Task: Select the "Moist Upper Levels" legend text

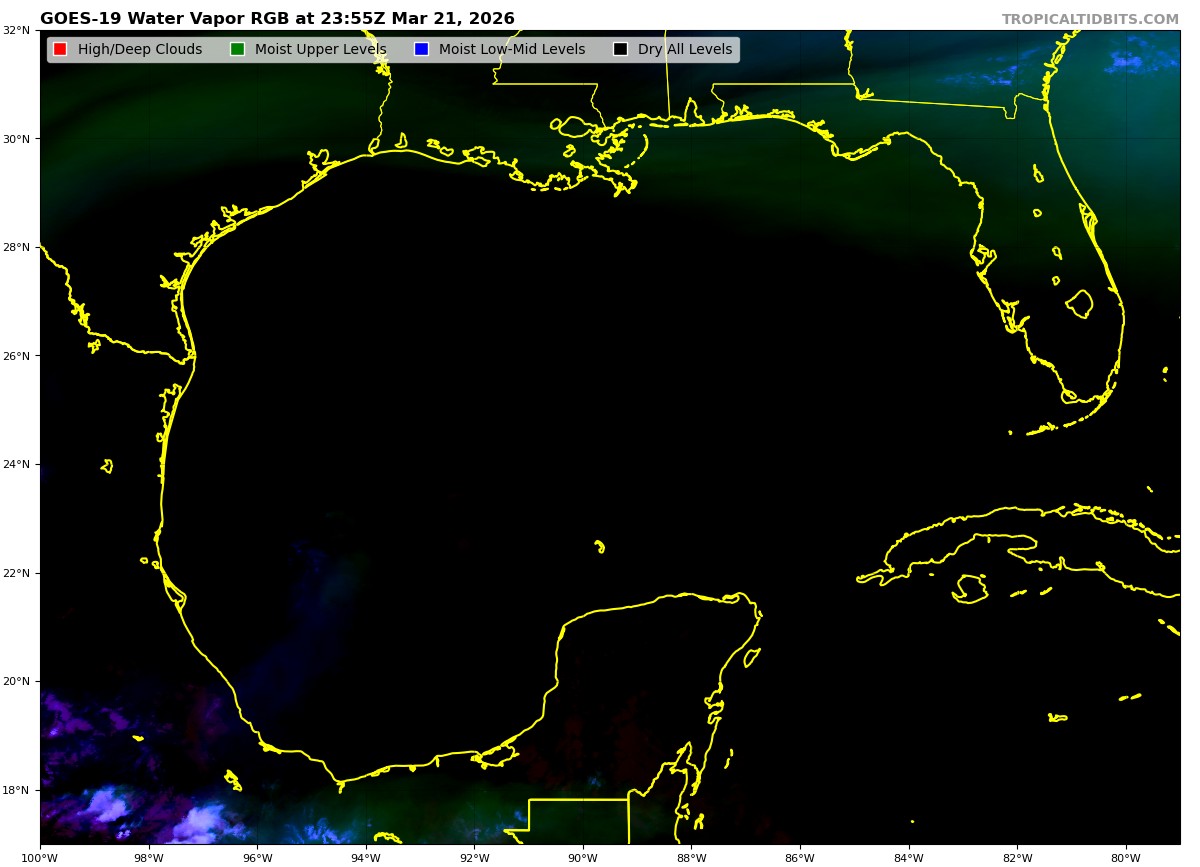Action: coord(320,50)
